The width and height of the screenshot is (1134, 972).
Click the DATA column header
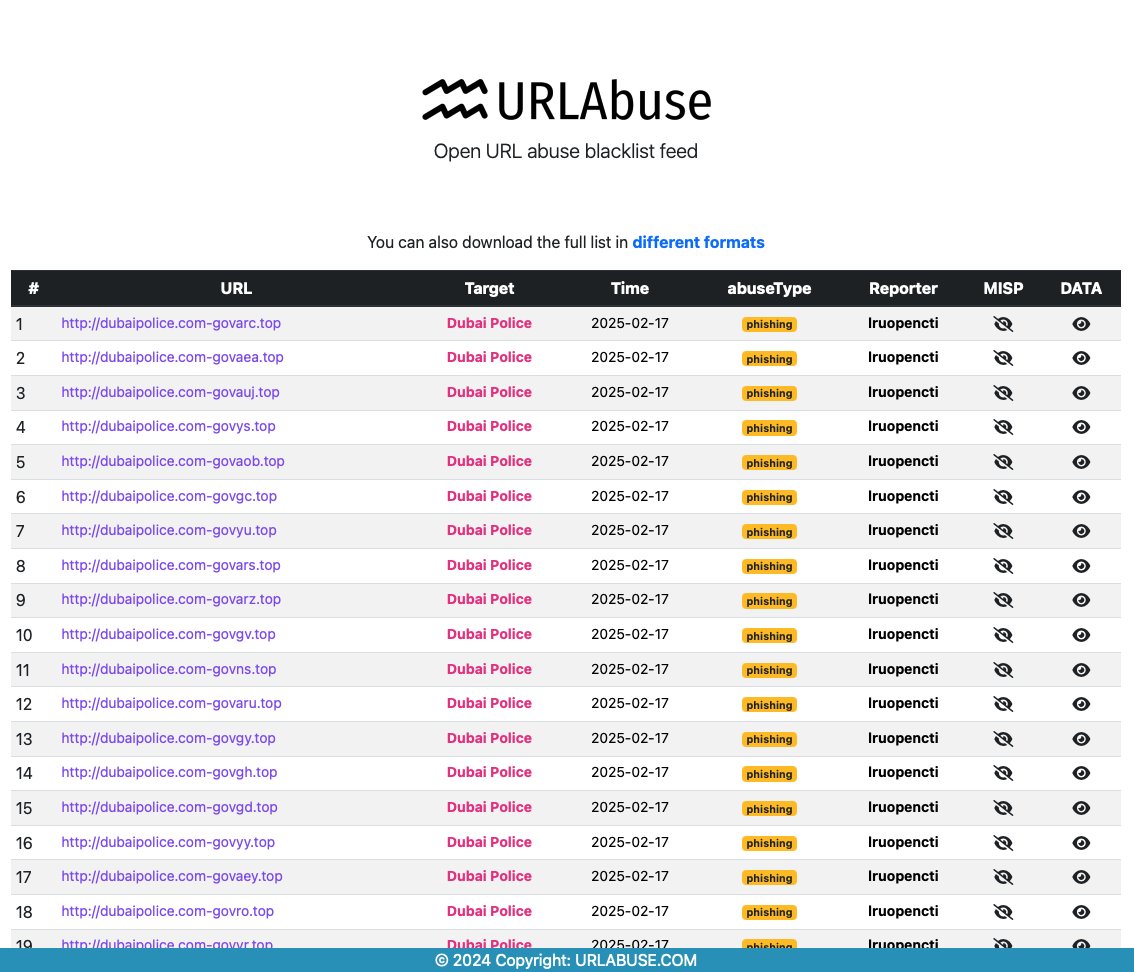1080,289
